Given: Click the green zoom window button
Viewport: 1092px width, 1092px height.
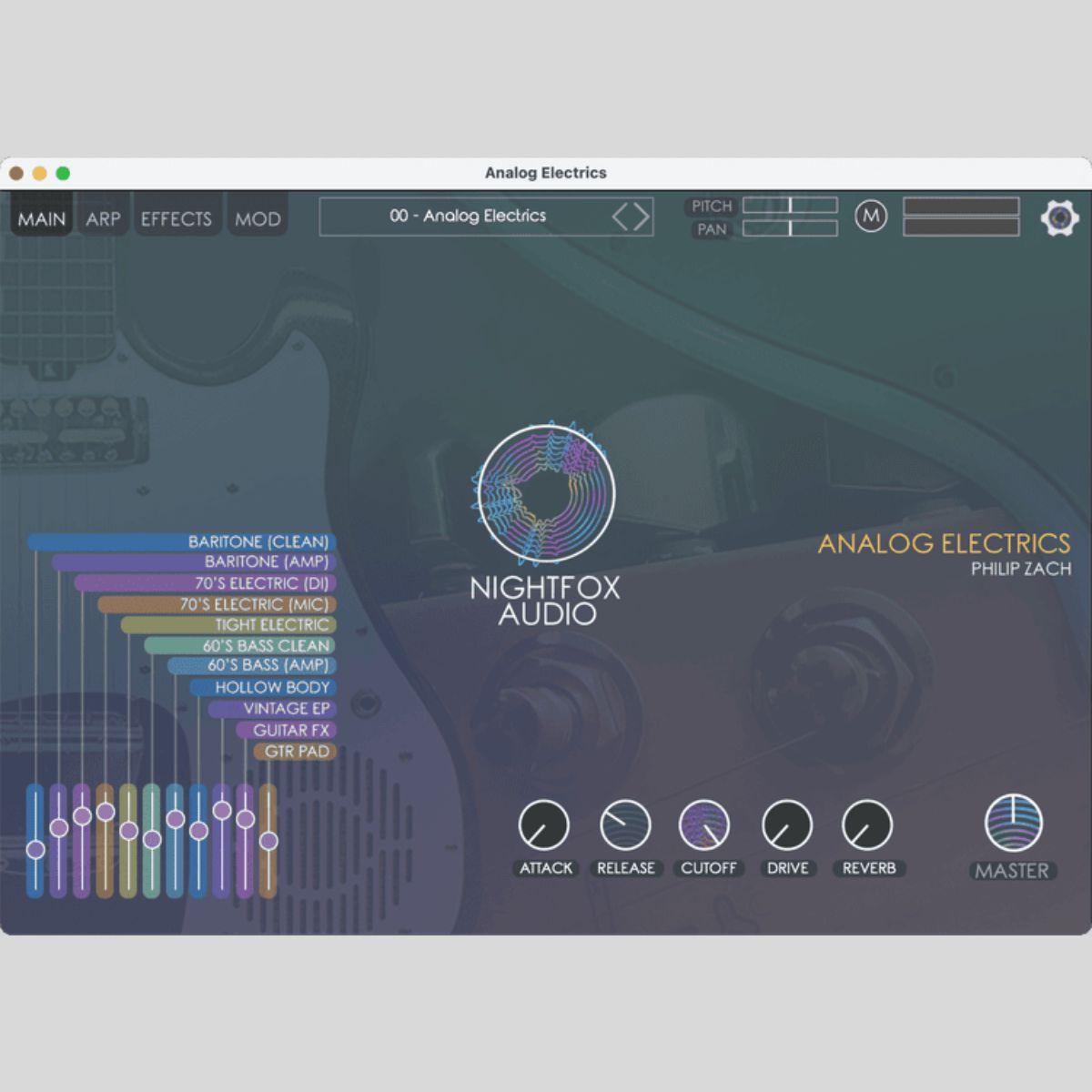Looking at the screenshot, I should point(63,173).
